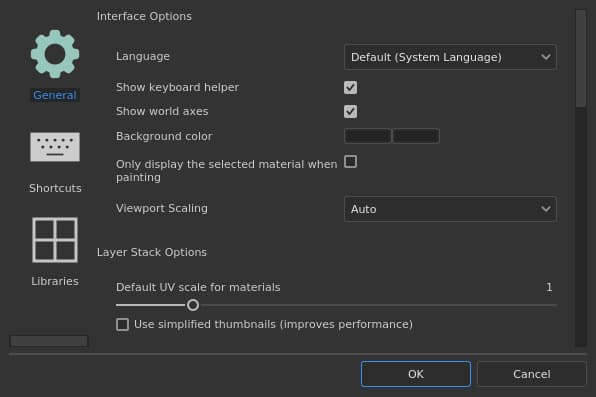Open the General settings gear icon
Screen dimensions: 596x397
pos(55,54)
